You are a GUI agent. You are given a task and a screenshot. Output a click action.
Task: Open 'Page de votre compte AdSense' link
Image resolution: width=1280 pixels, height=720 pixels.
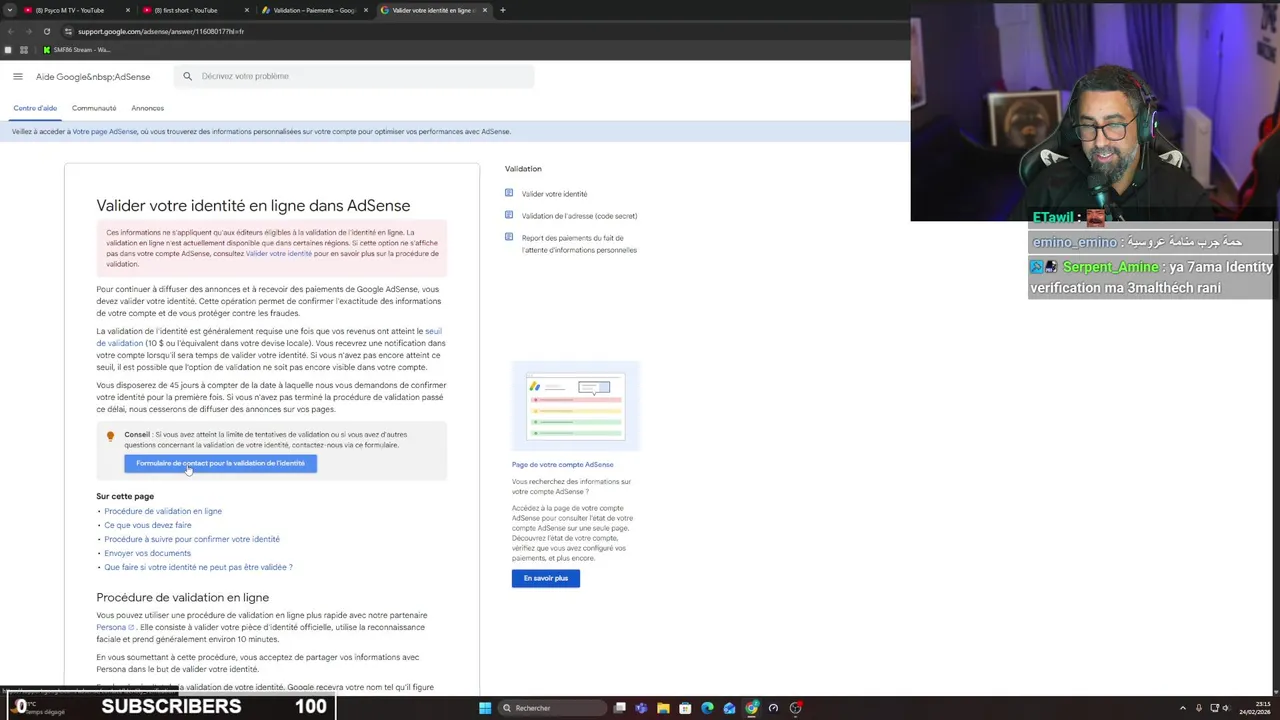click(x=562, y=465)
